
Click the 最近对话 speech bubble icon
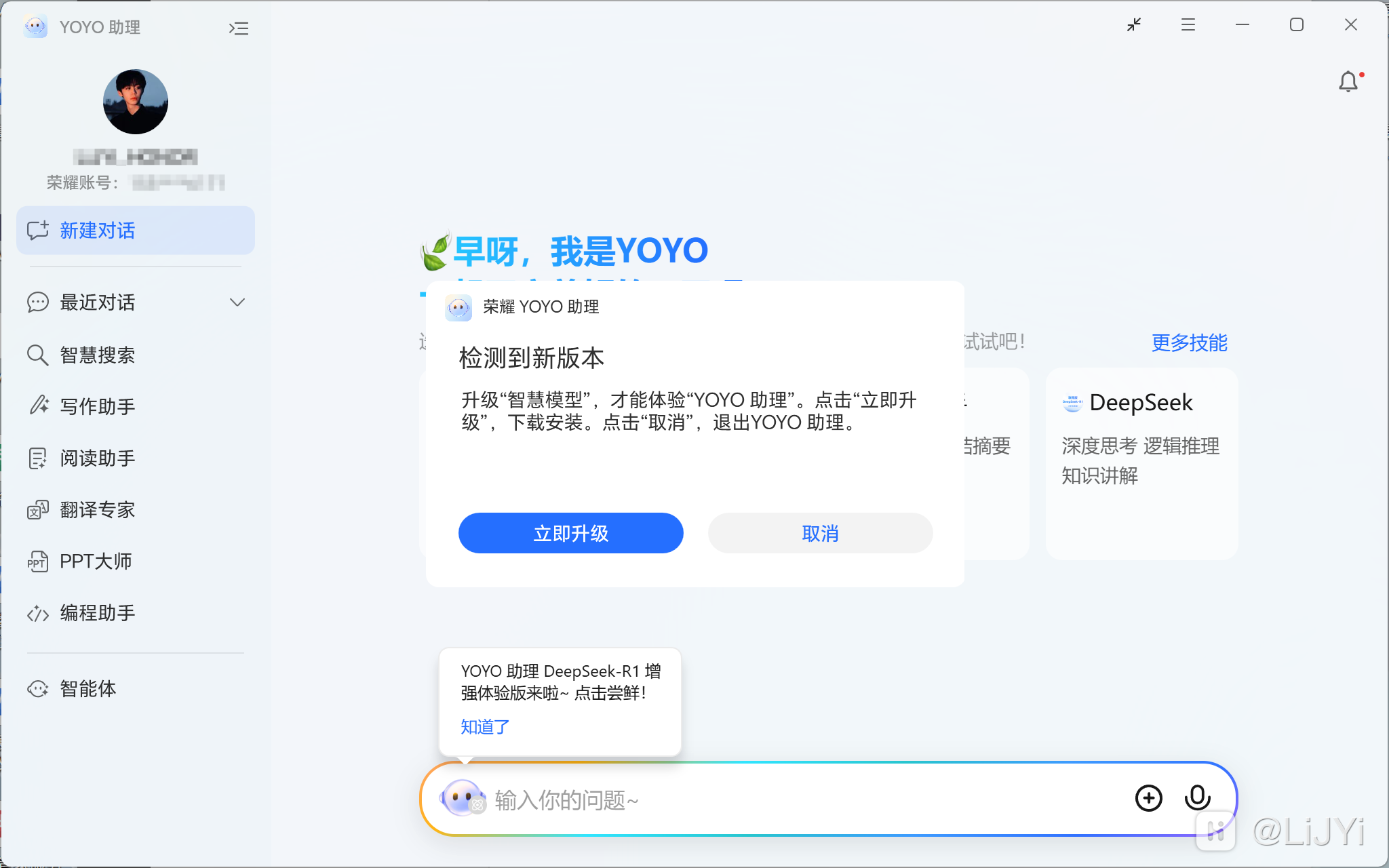click(x=38, y=302)
